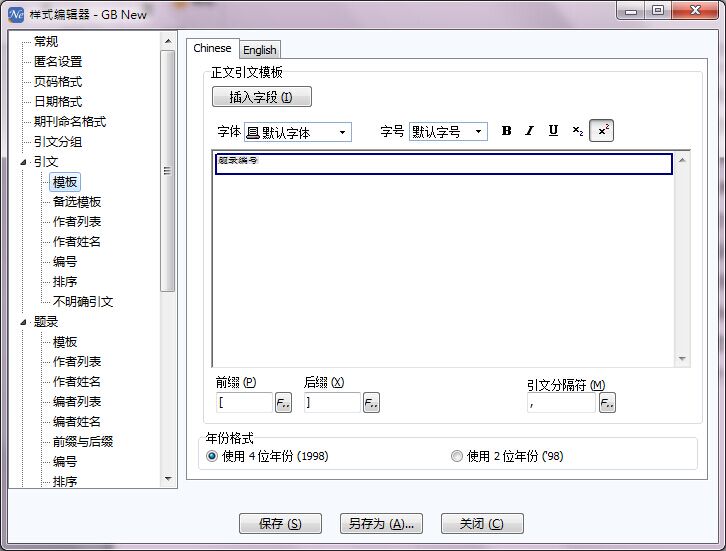
Task: Click template editor scroll up arrow
Action: click(x=682, y=160)
